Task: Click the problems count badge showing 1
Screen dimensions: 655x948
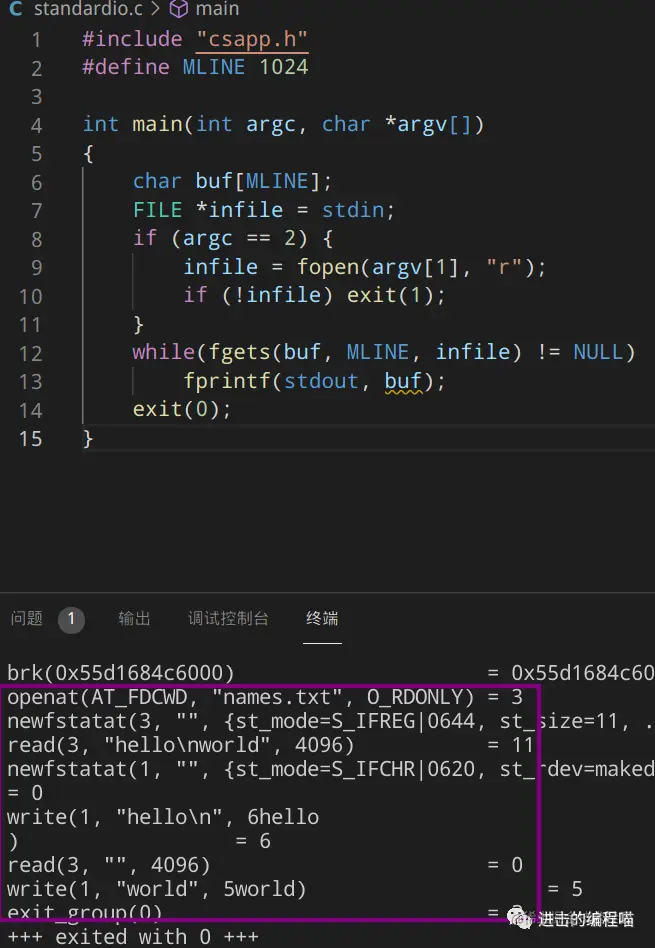Action: (71, 619)
